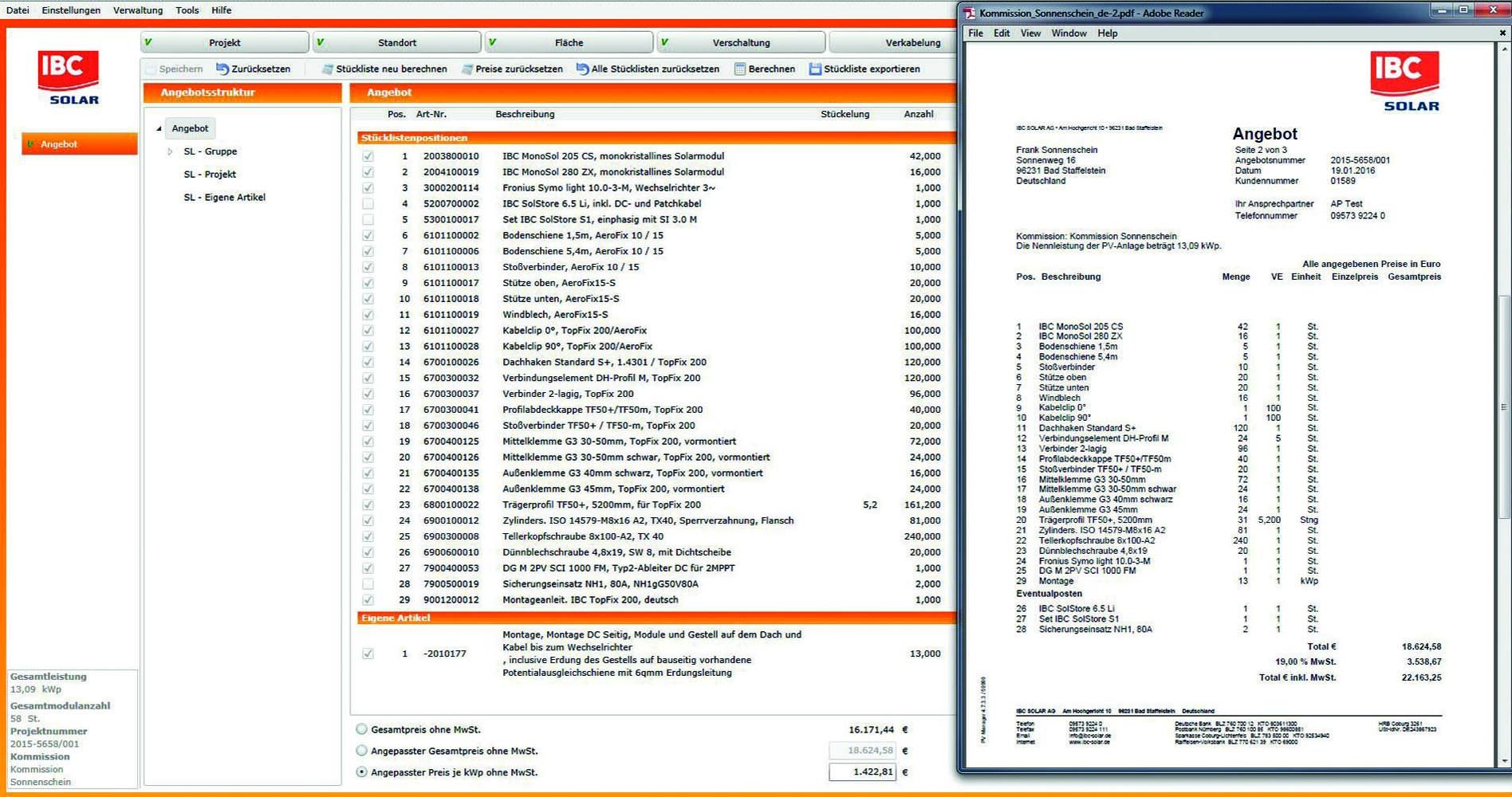The height and width of the screenshot is (797, 1512).
Task: Click the IBC Solar logo in sidebar
Action: coord(69,77)
